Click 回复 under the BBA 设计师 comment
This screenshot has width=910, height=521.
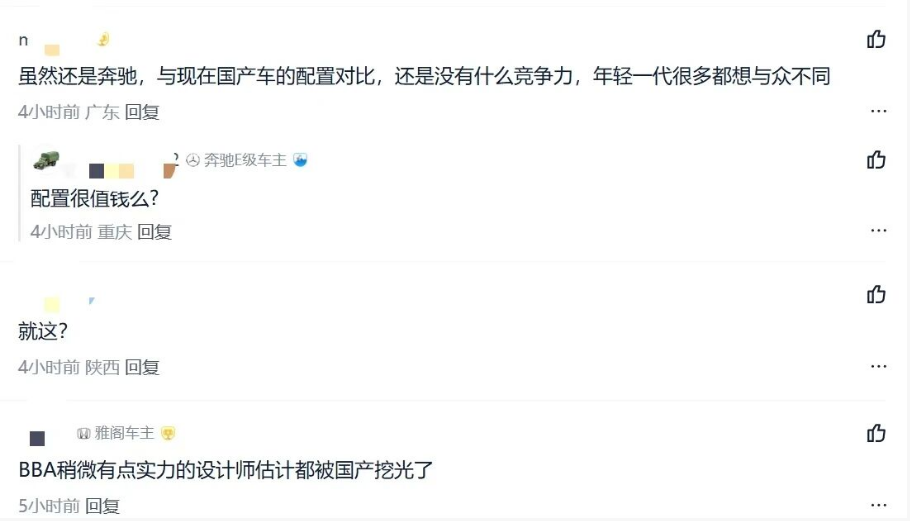pos(102,506)
